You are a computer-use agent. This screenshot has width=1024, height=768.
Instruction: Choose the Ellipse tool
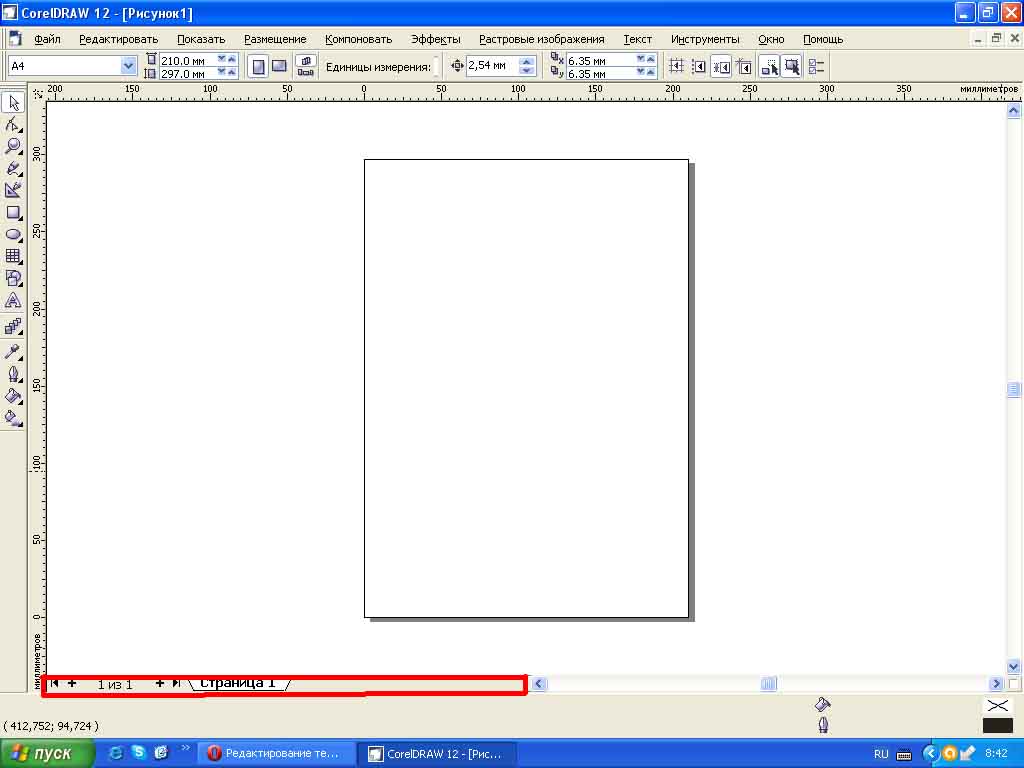point(13,234)
